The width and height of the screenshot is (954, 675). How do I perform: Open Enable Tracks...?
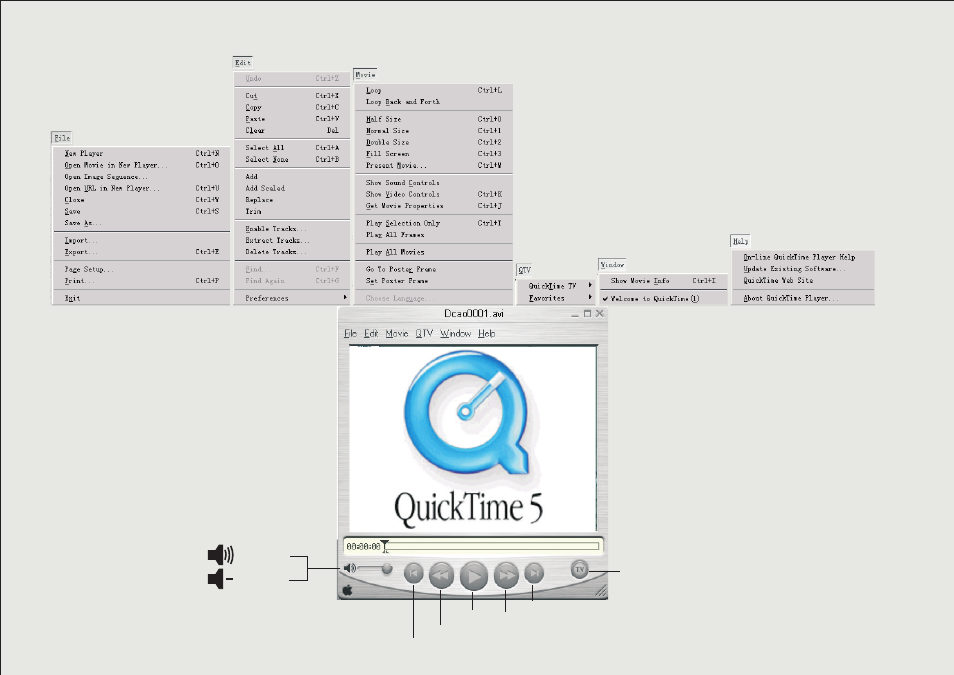click(292, 229)
